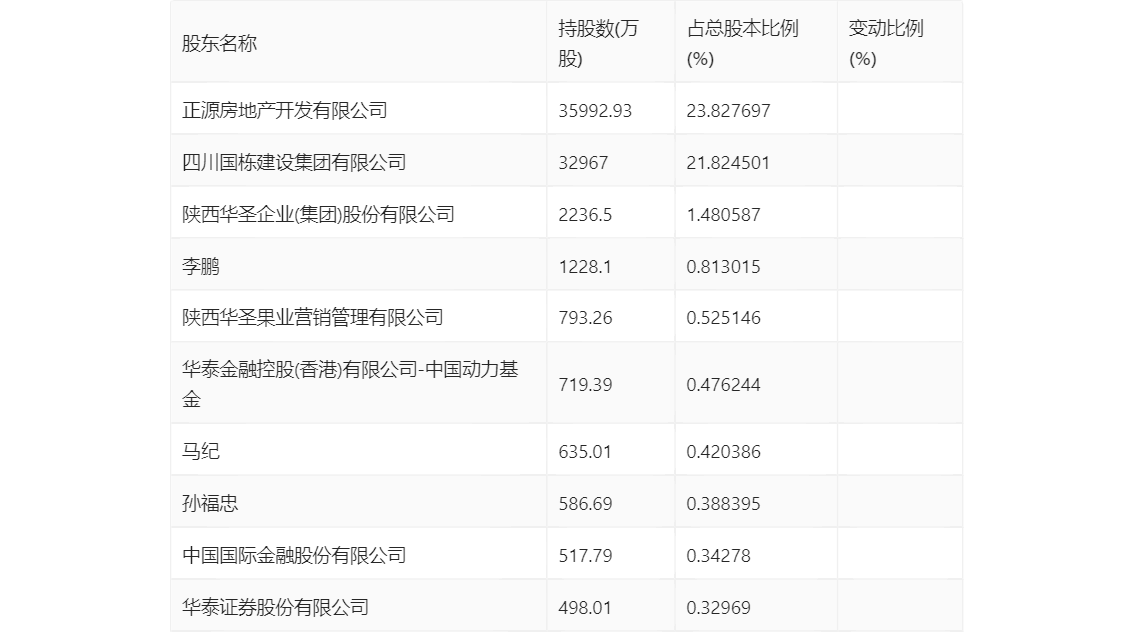This screenshot has width=1134, height=632.
Task: Select 中国国际金融股份有限公司 shareholder name
Action: tap(294, 556)
